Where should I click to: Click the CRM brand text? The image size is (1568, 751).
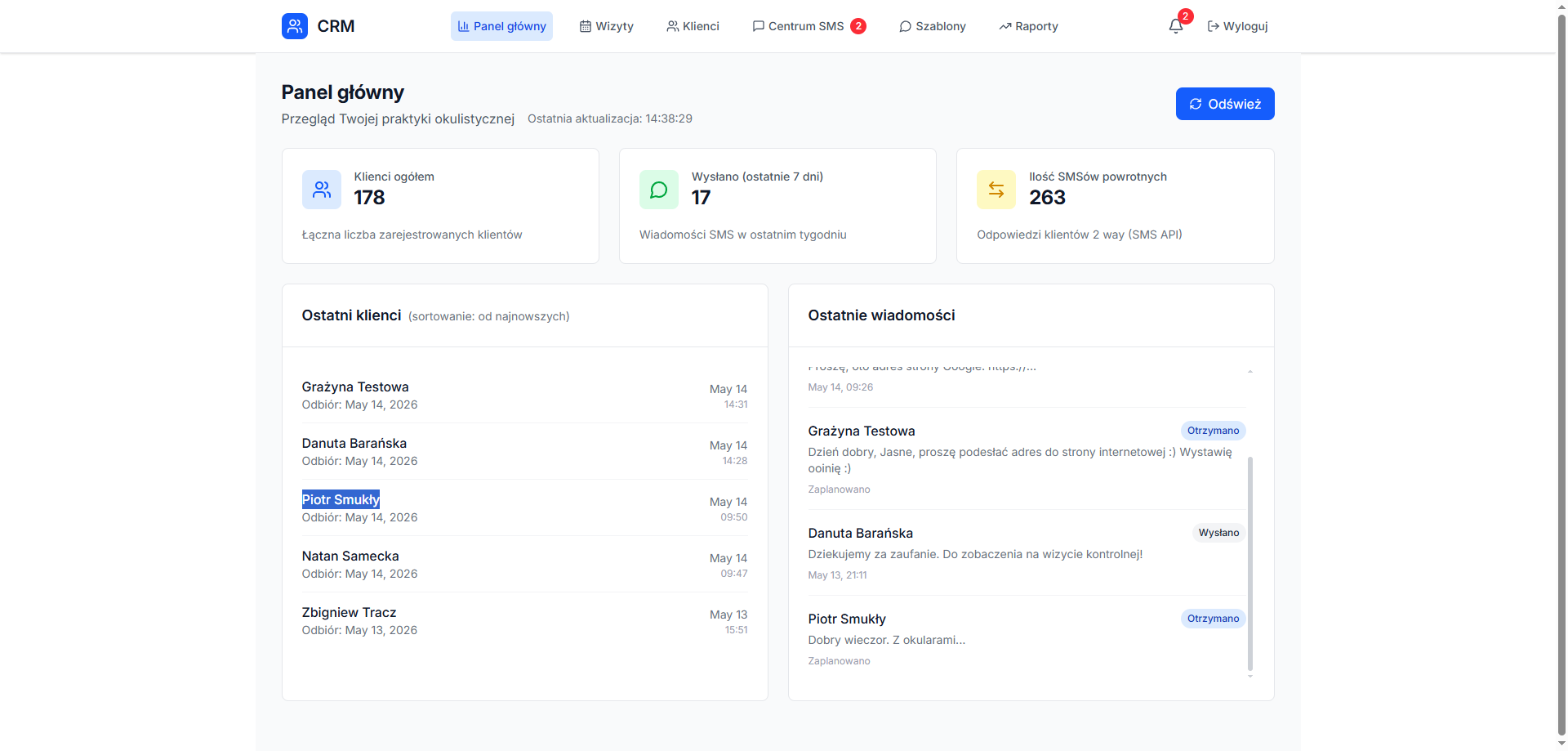pyautogui.click(x=336, y=26)
